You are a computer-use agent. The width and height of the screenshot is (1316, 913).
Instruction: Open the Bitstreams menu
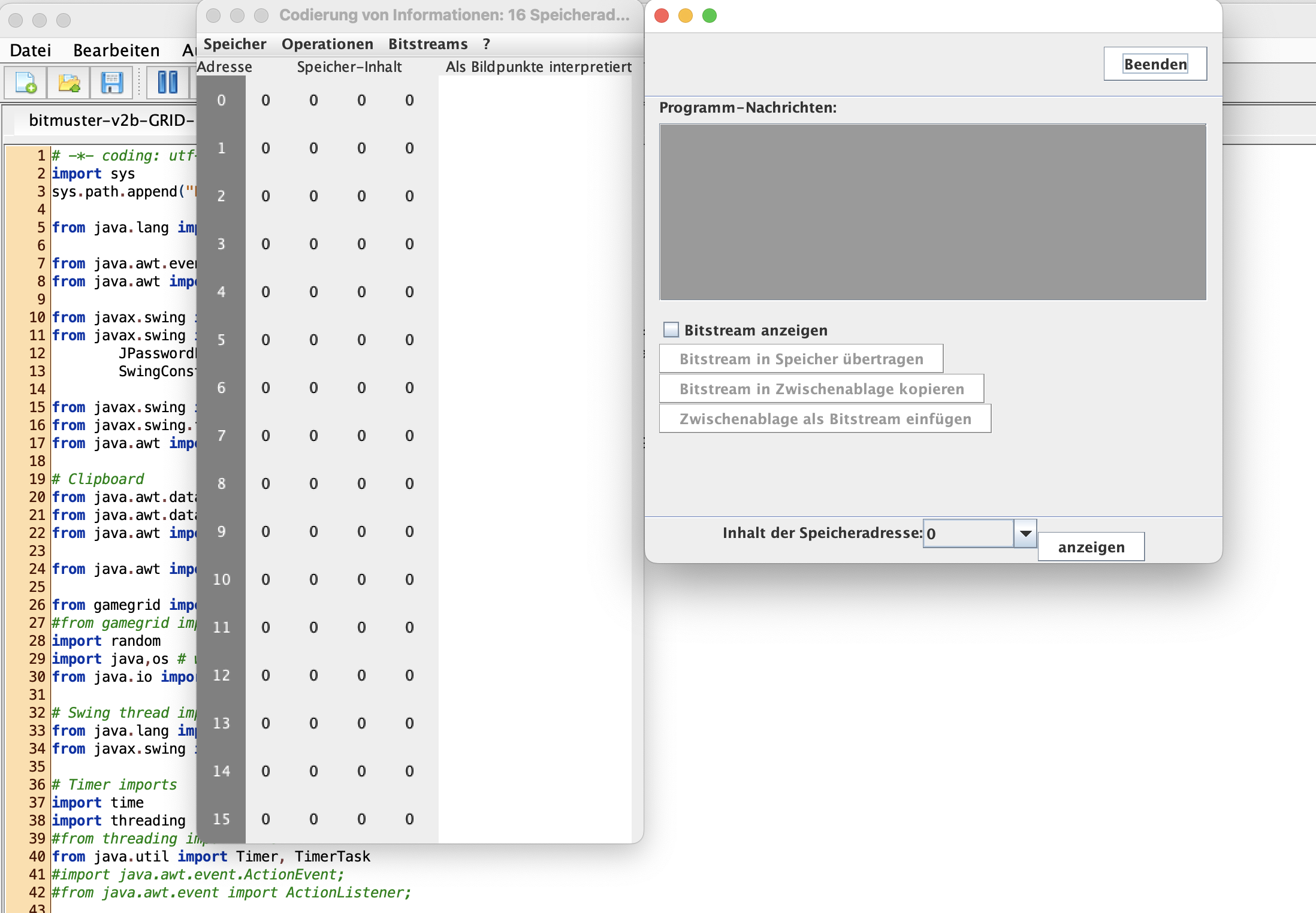click(x=428, y=44)
